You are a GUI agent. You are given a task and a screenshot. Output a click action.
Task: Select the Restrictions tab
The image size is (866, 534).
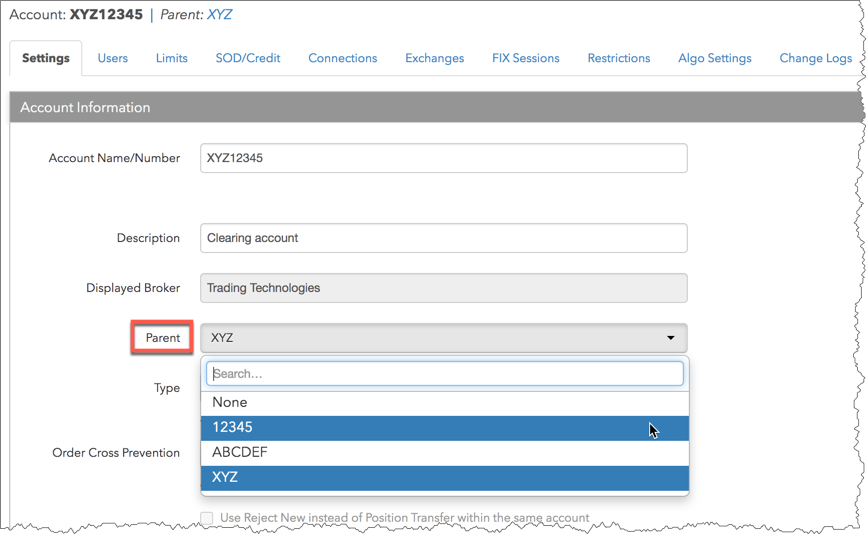point(618,58)
